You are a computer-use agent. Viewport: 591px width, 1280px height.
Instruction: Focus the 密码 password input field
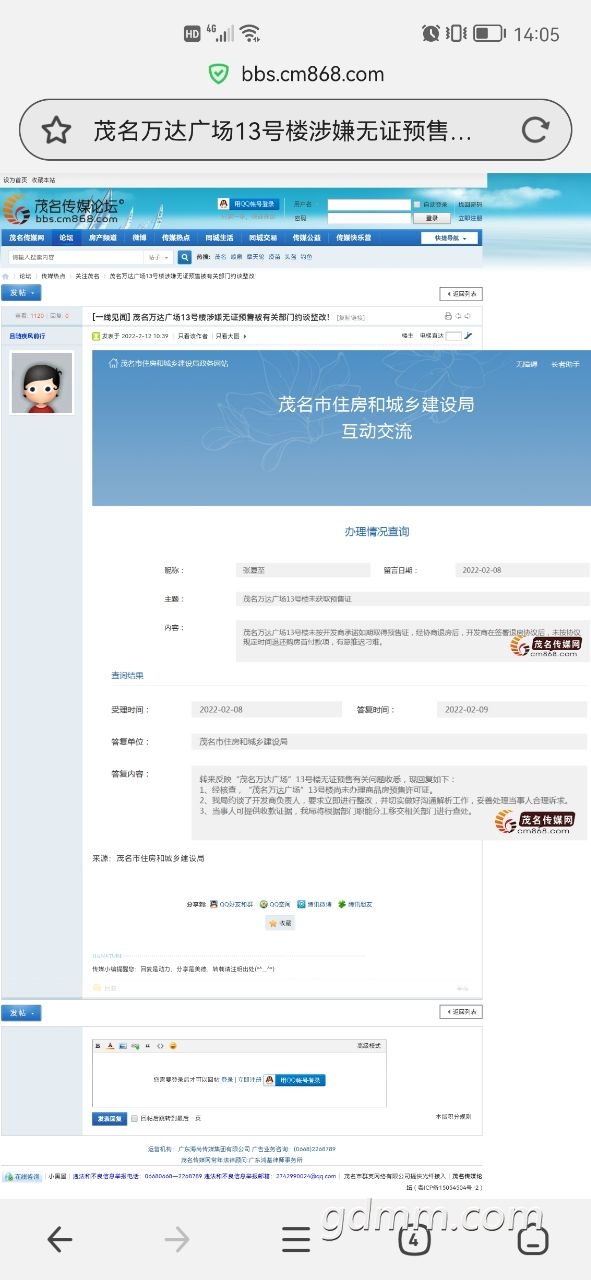click(368, 217)
